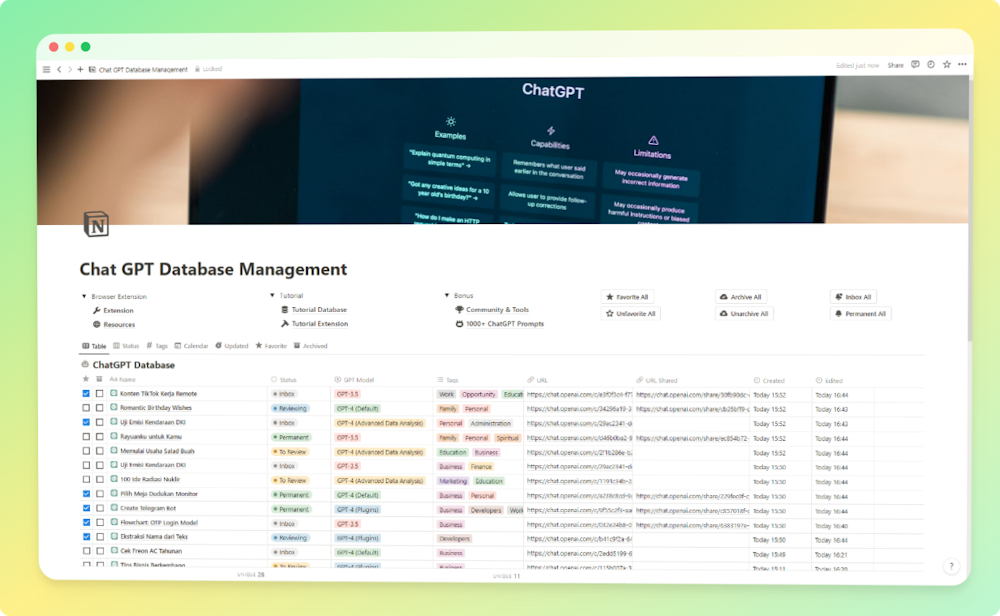1000x616 pixels.
Task: Uncheck the Konten TikTok Kerja Remote checkbox
Action: pos(85,394)
